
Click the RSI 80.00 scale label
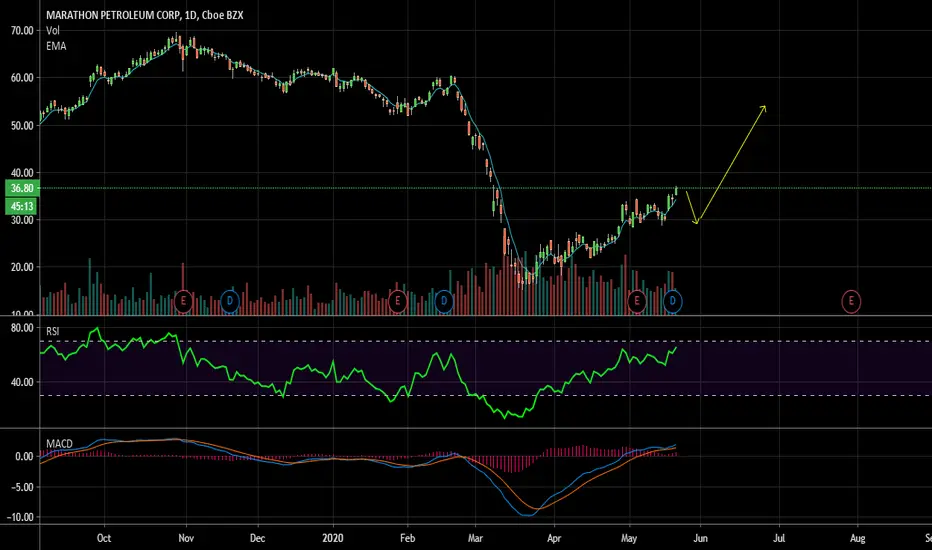22,328
